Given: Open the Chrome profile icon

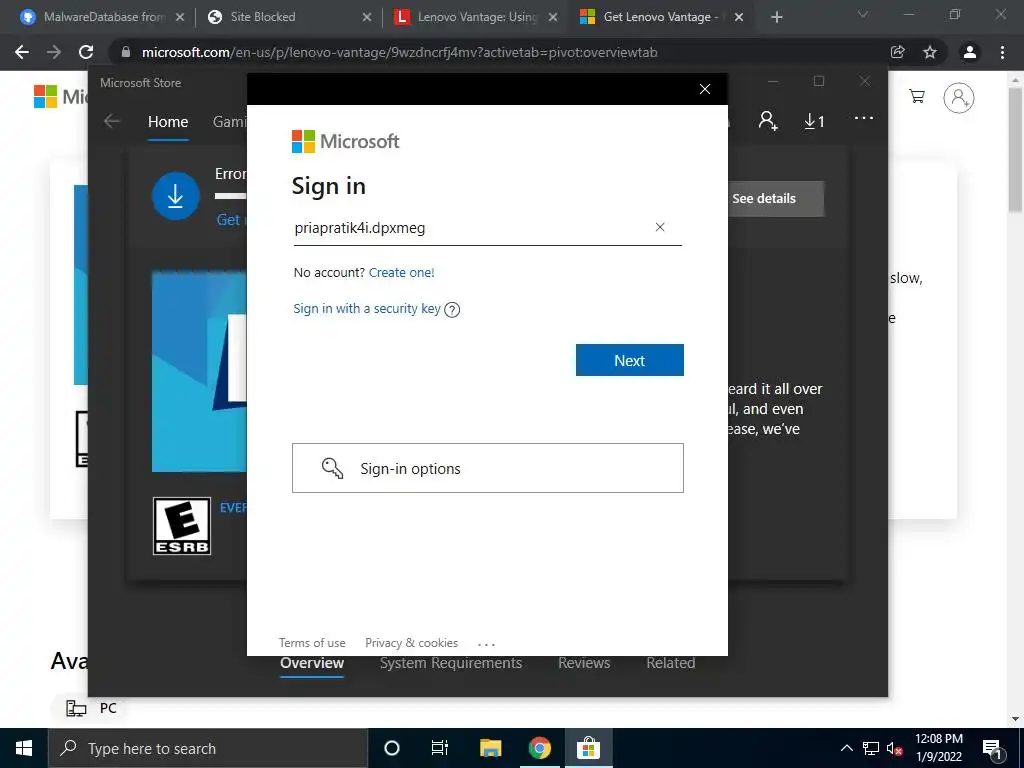Looking at the screenshot, I should pos(970,52).
